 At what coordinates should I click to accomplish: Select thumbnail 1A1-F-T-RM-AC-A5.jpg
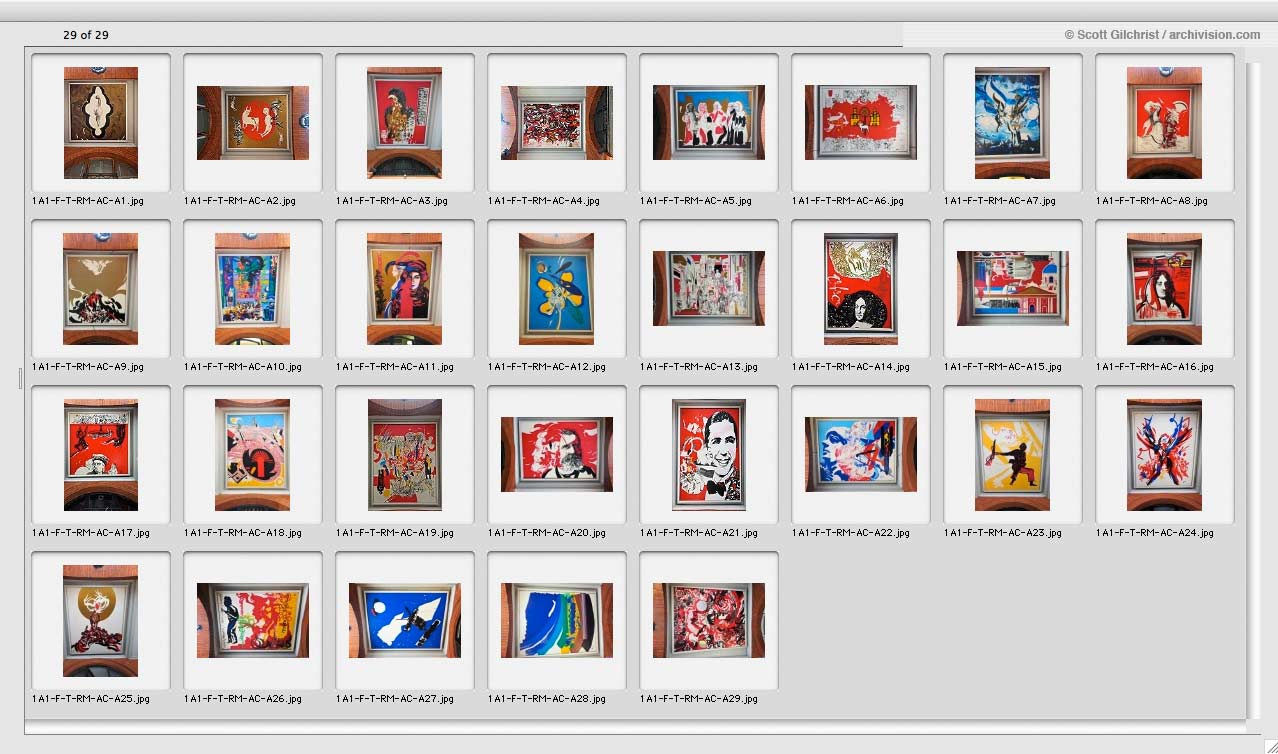point(709,123)
